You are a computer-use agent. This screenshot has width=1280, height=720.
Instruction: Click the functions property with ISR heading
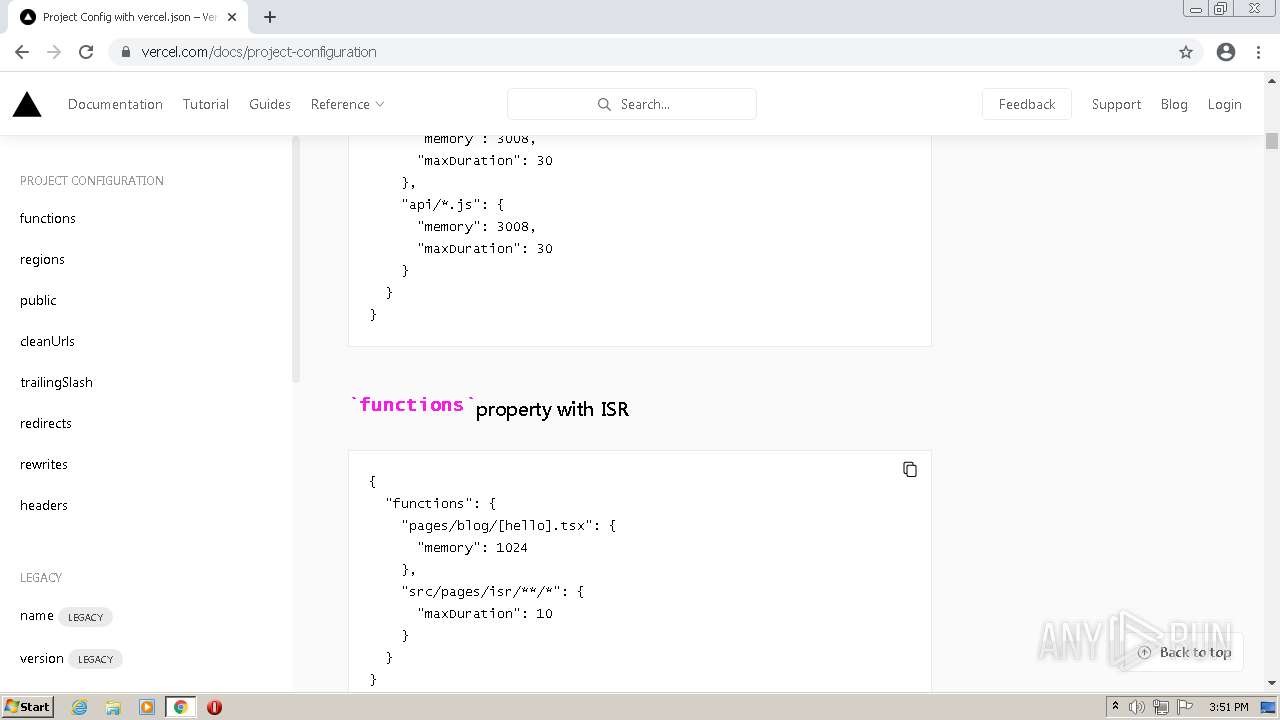(490, 406)
